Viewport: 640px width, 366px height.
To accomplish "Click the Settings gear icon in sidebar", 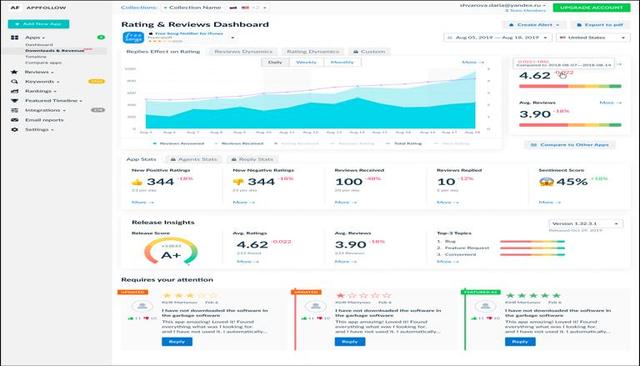I will (x=14, y=129).
